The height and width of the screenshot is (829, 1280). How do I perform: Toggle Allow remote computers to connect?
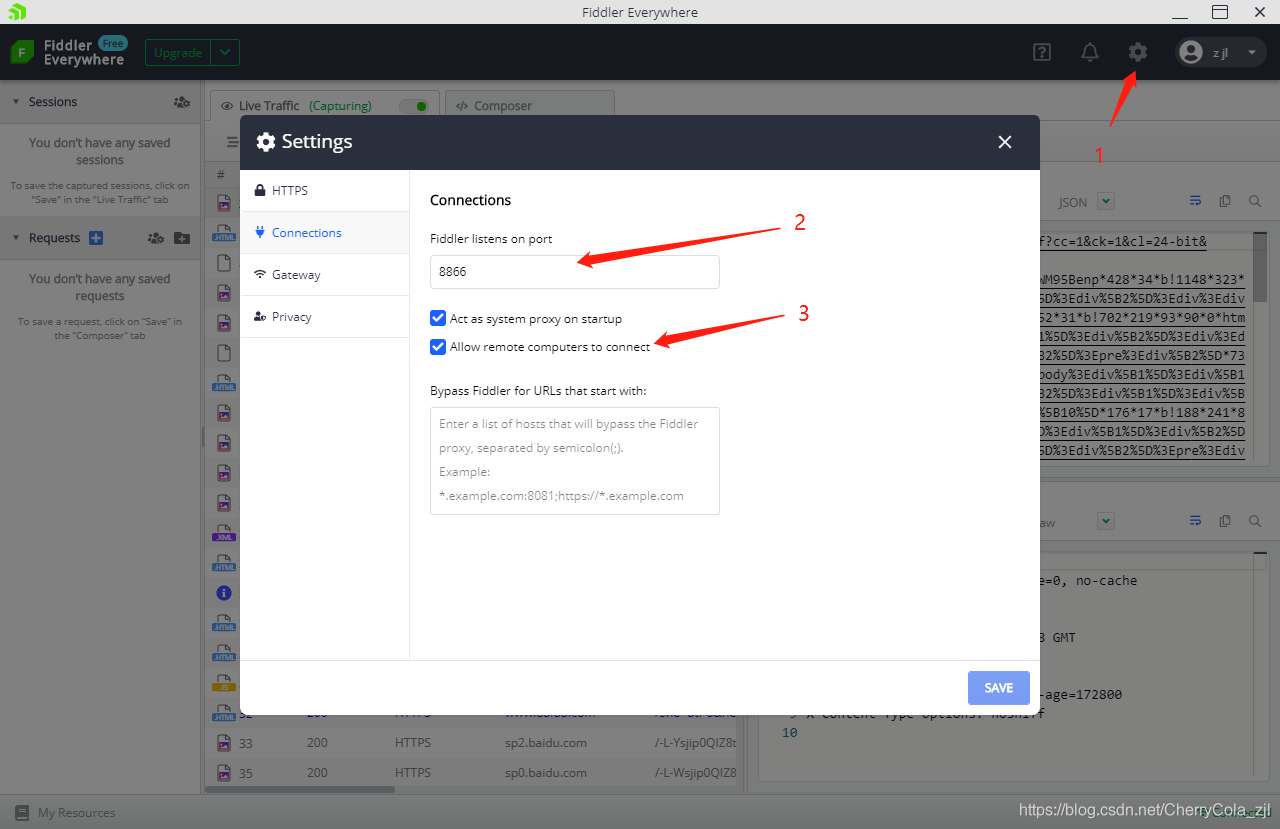pos(437,347)
